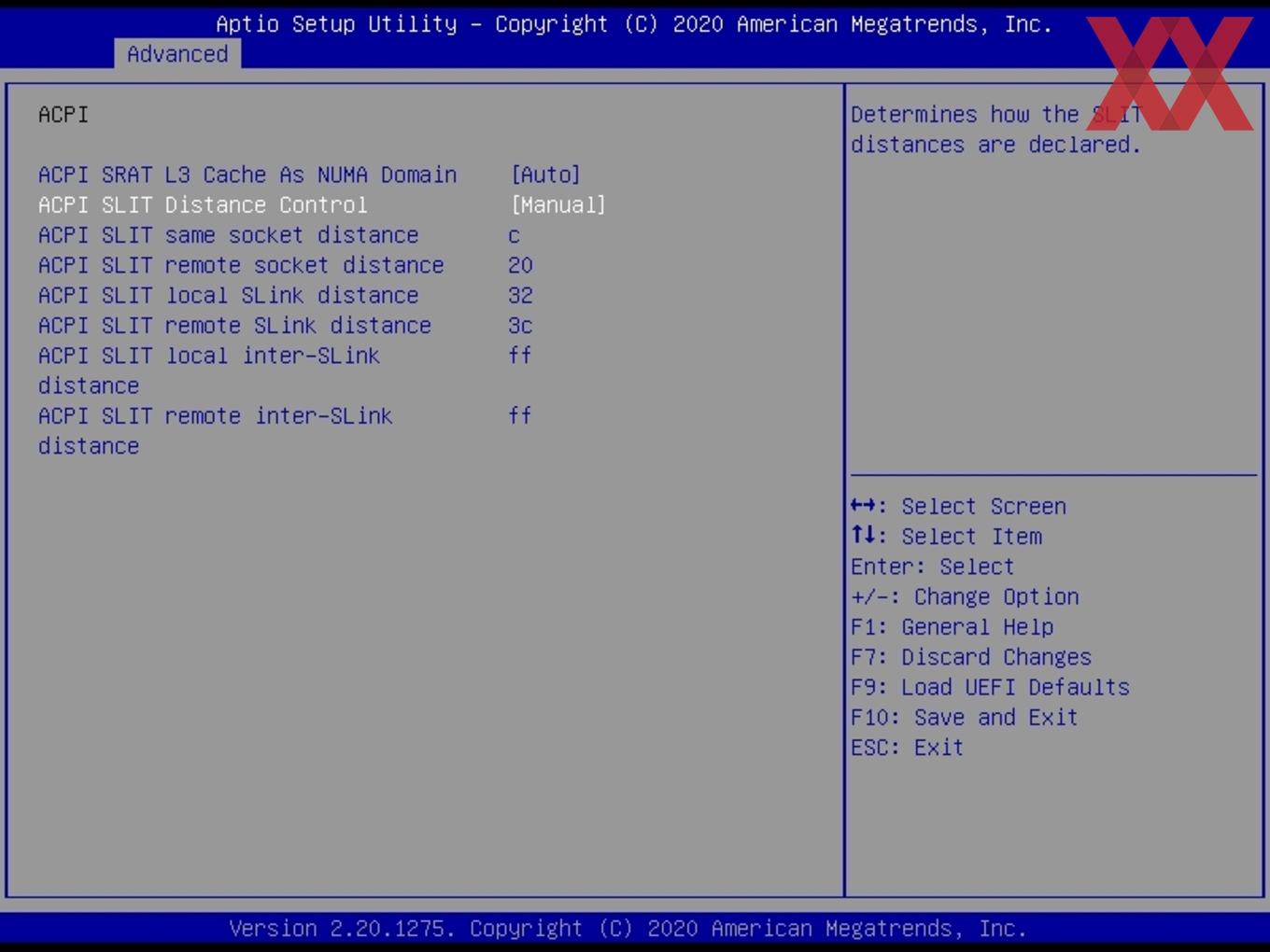Select ACPI SLIT local SLink distance

(x=228, y=295)
